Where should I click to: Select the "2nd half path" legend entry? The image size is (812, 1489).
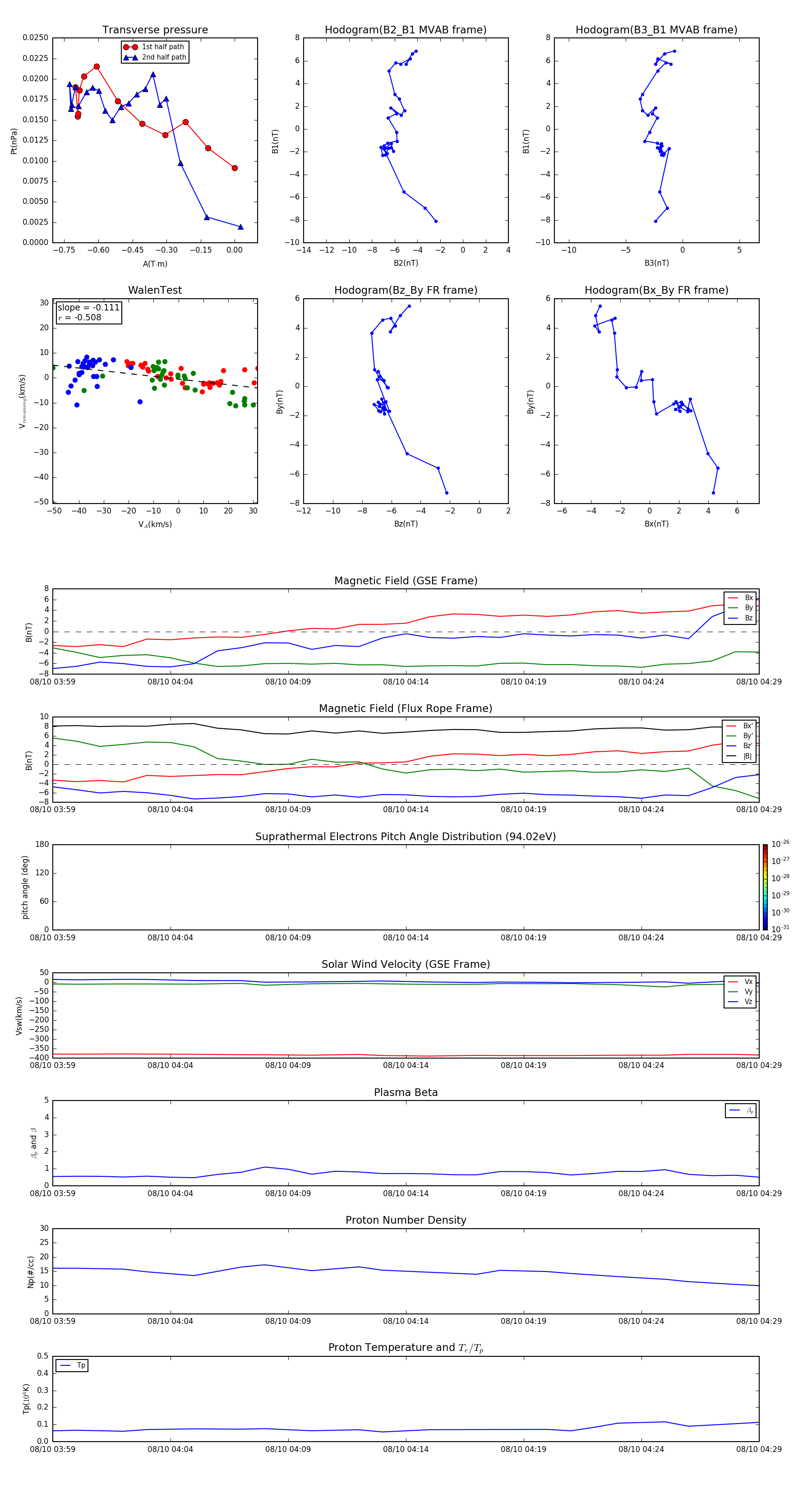coord(155,57)
